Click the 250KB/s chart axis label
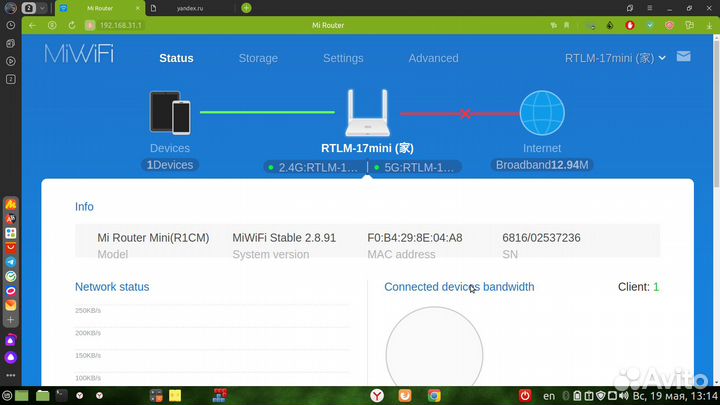This screenshot has height=405, width=720. 88,310
